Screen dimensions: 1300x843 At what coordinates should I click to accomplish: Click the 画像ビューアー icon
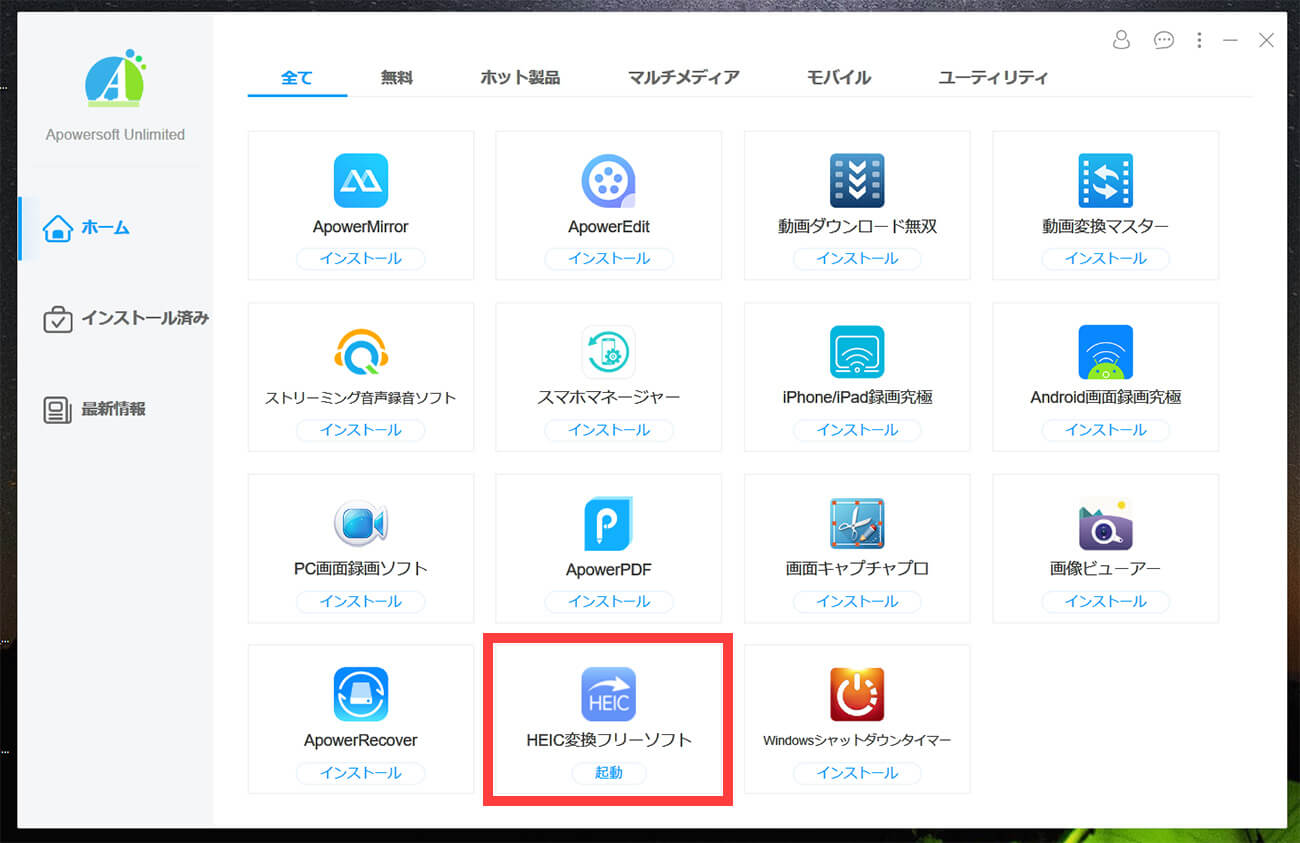coord(1105,523)
